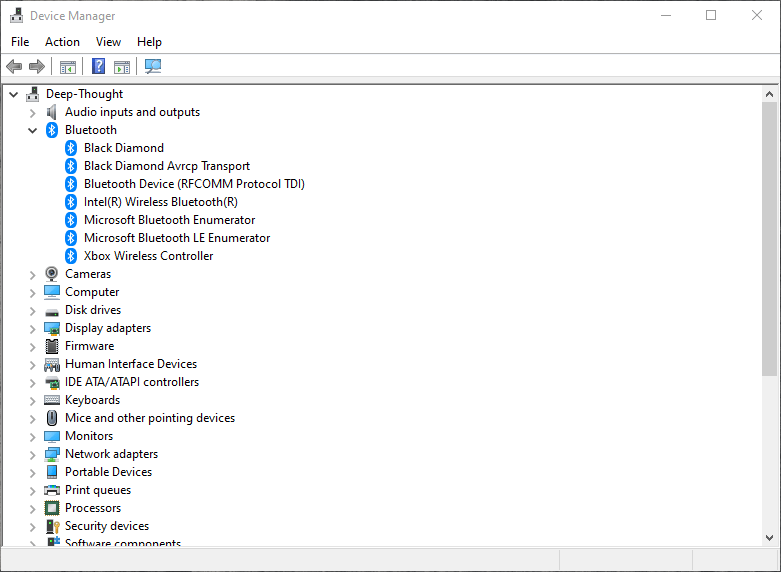Select Xbox Wireless Controller device
Screen dimensions: 781x572
[x=148, y=256]
